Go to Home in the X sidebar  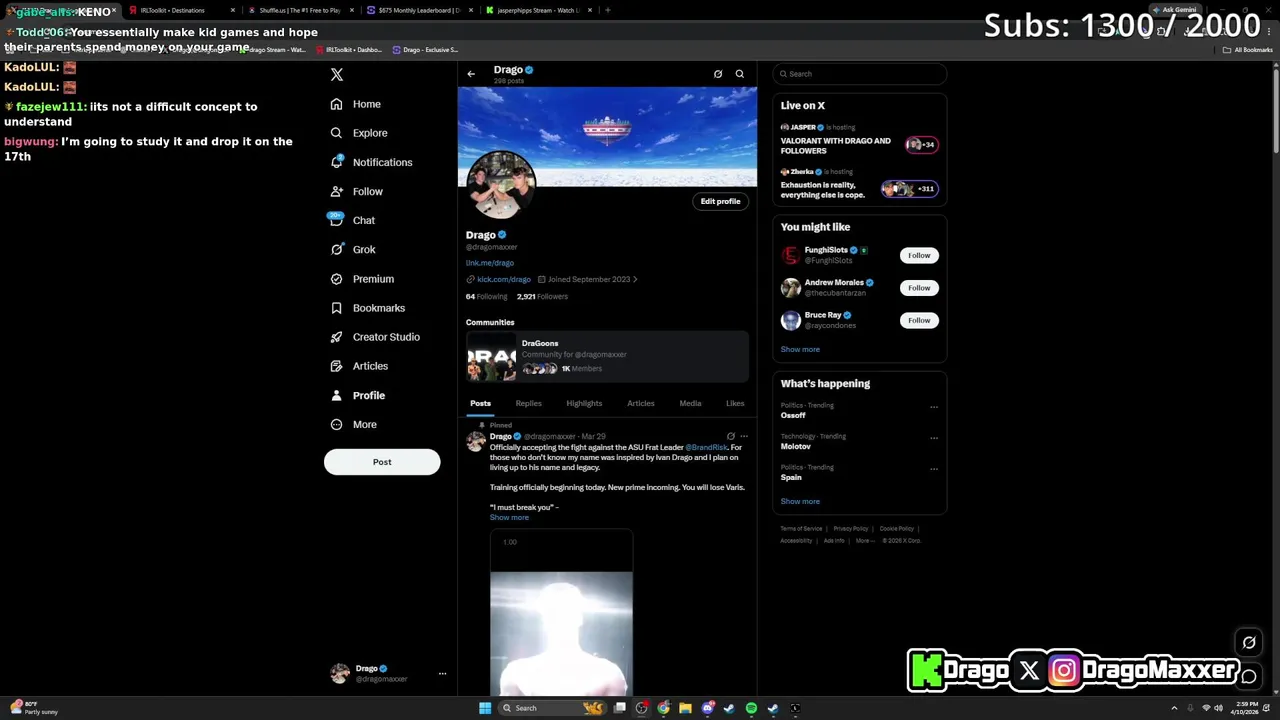tap(356, 104)
